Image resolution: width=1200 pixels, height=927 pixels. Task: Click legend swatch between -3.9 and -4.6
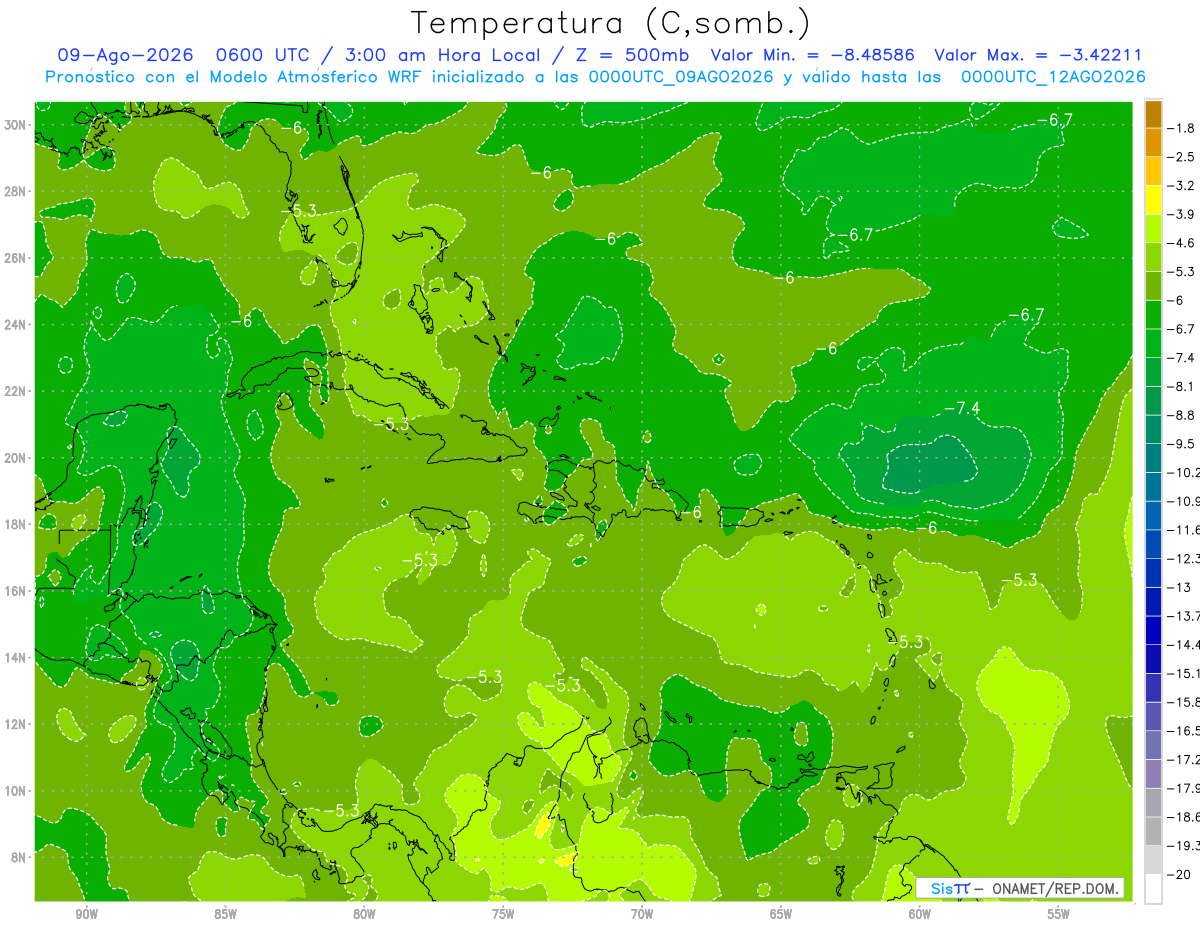pos(1153,229)
